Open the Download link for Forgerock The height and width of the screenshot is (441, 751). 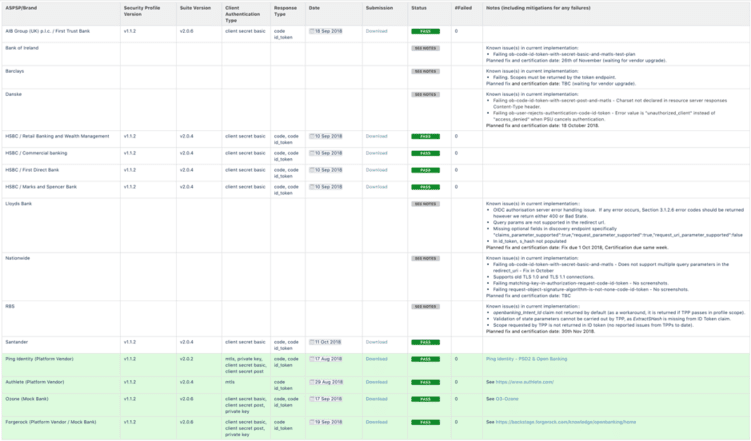click(x=376, y=422)
